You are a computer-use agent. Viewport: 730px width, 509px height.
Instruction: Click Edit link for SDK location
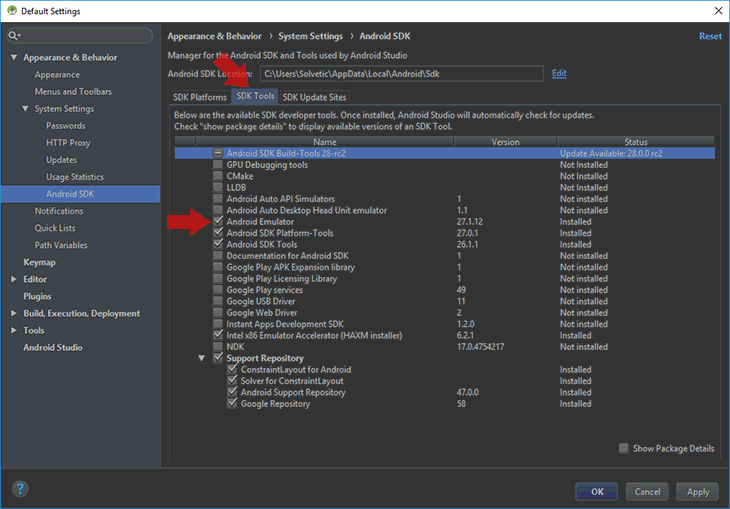coord(559,73)
